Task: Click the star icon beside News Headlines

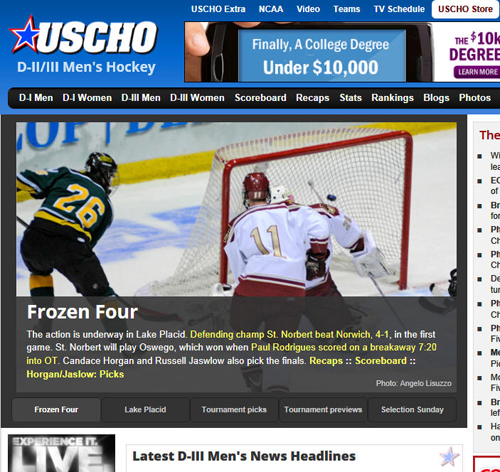Action: tap(449, 457)
